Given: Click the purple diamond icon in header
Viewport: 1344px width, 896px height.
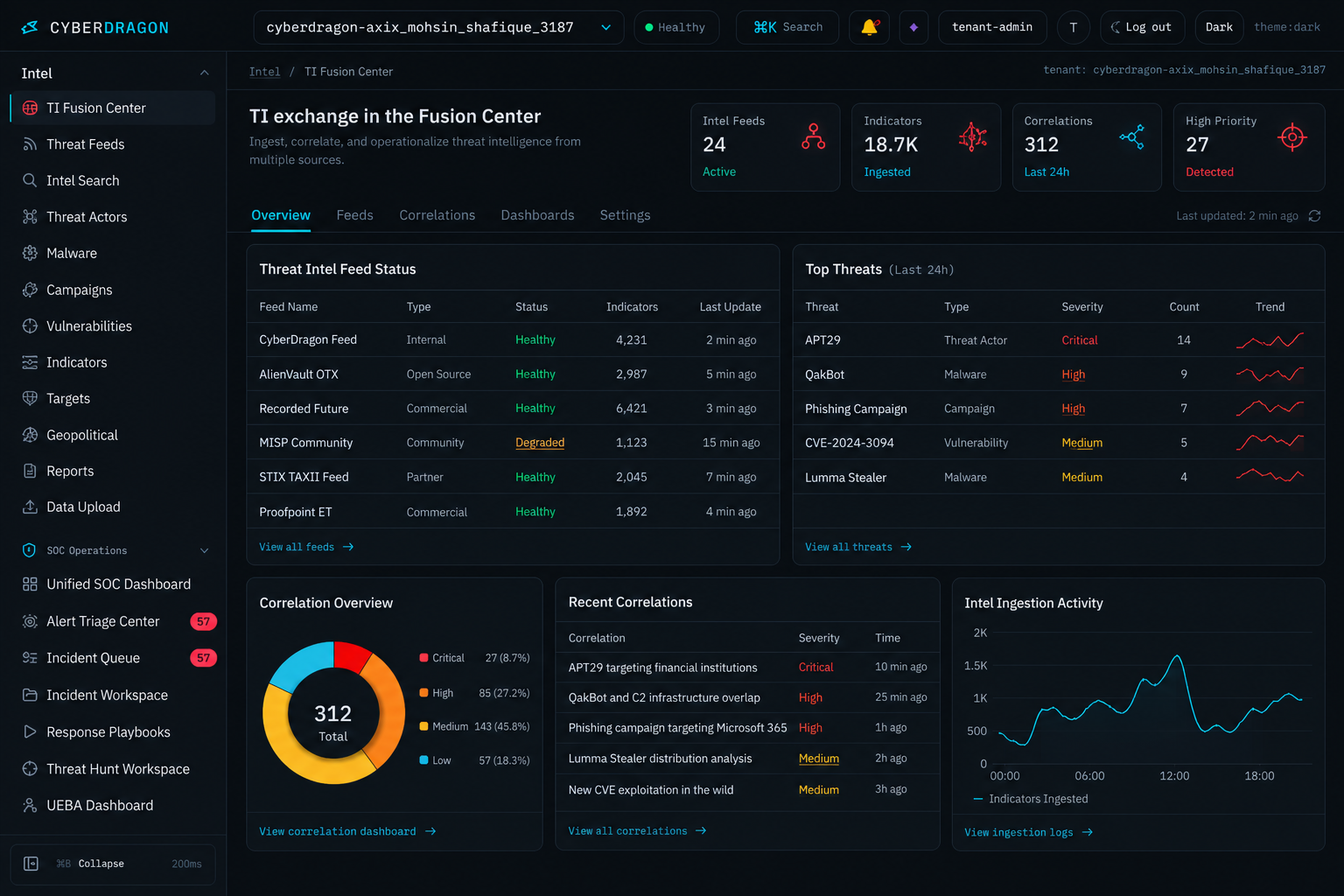Looking at the screenshot, I should tap(913, 27).
